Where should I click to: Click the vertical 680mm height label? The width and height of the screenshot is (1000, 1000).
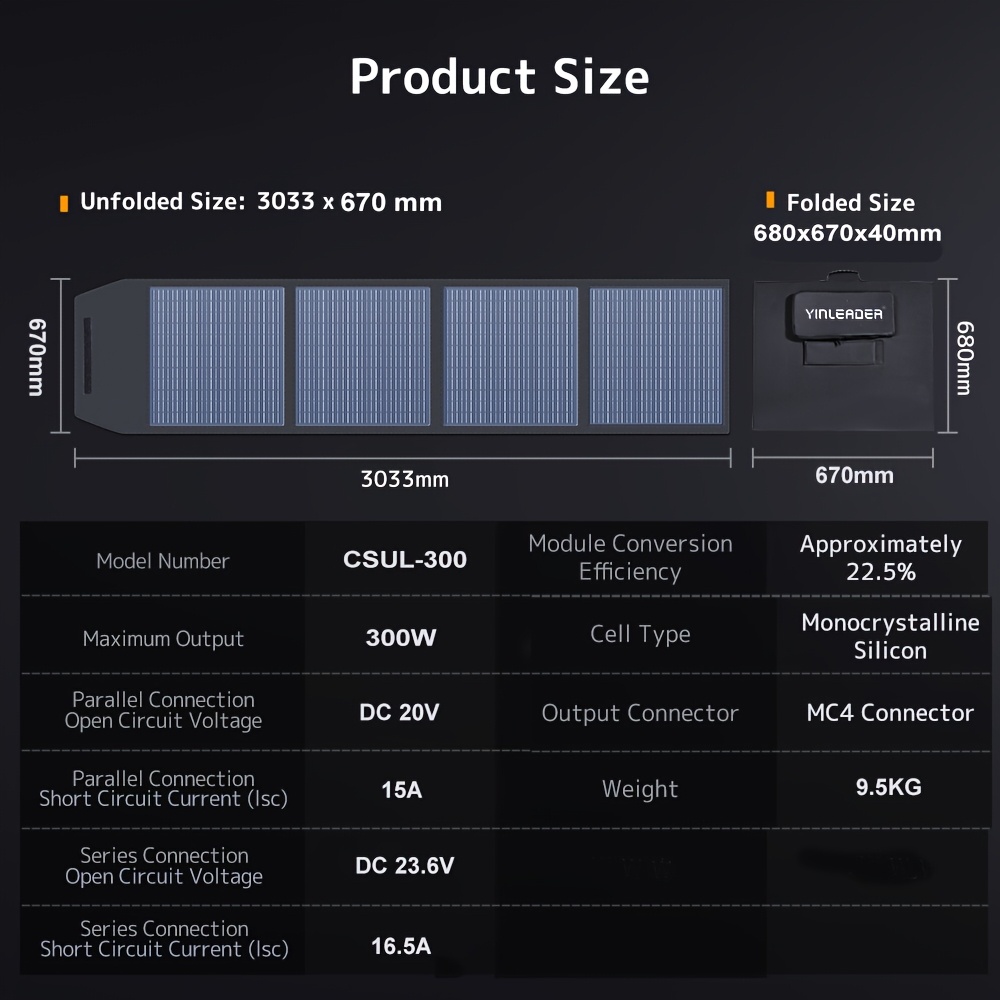click(965, 358)
